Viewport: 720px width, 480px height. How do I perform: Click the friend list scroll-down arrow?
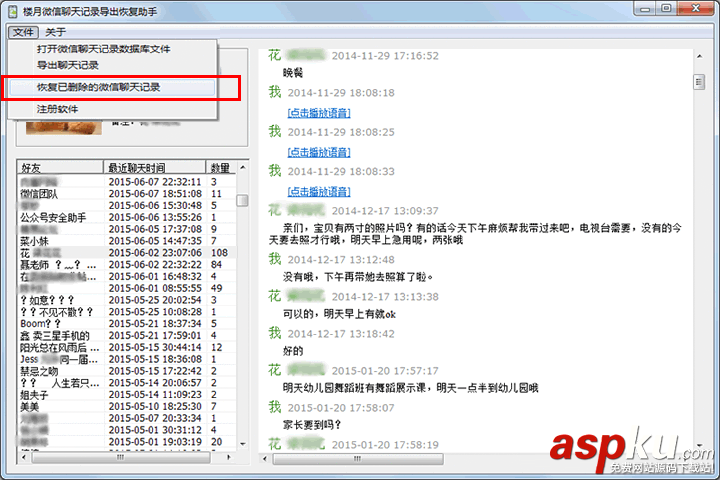point(242,444)
